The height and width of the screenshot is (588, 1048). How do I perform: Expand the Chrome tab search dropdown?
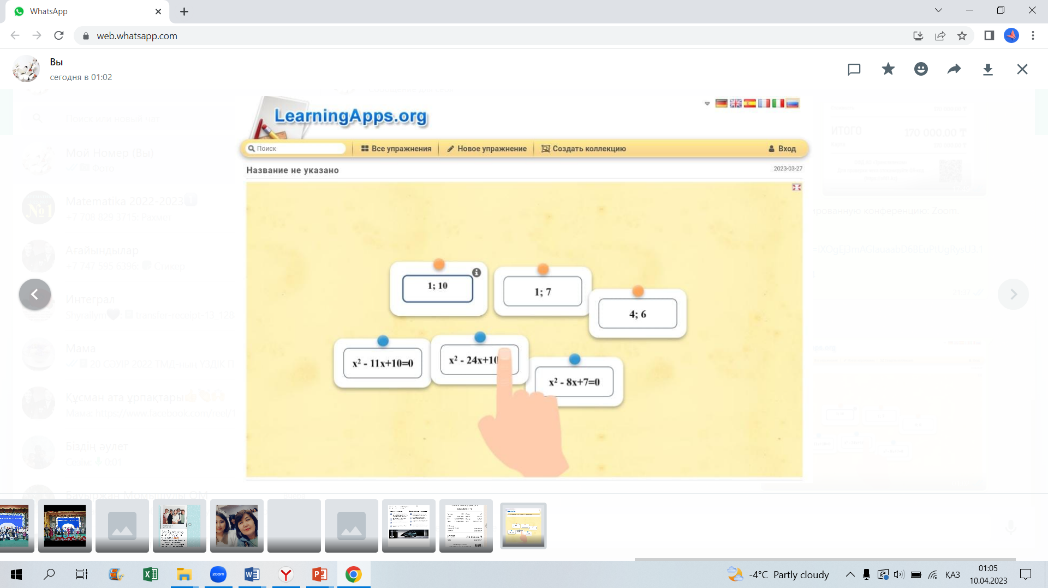938,11
